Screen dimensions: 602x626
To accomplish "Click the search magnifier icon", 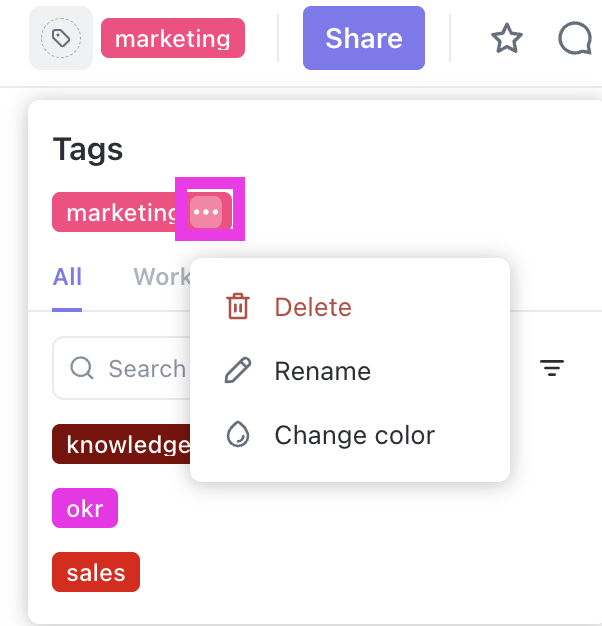I will [82, 369].
